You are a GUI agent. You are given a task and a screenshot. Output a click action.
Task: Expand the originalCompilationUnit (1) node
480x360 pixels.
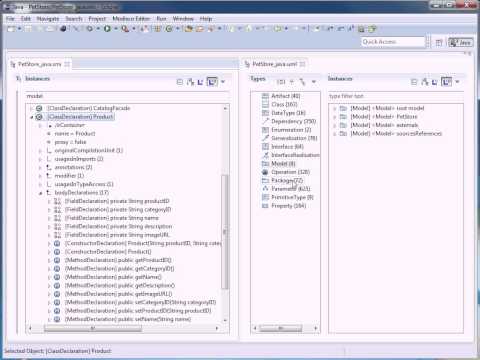point(40,151)
